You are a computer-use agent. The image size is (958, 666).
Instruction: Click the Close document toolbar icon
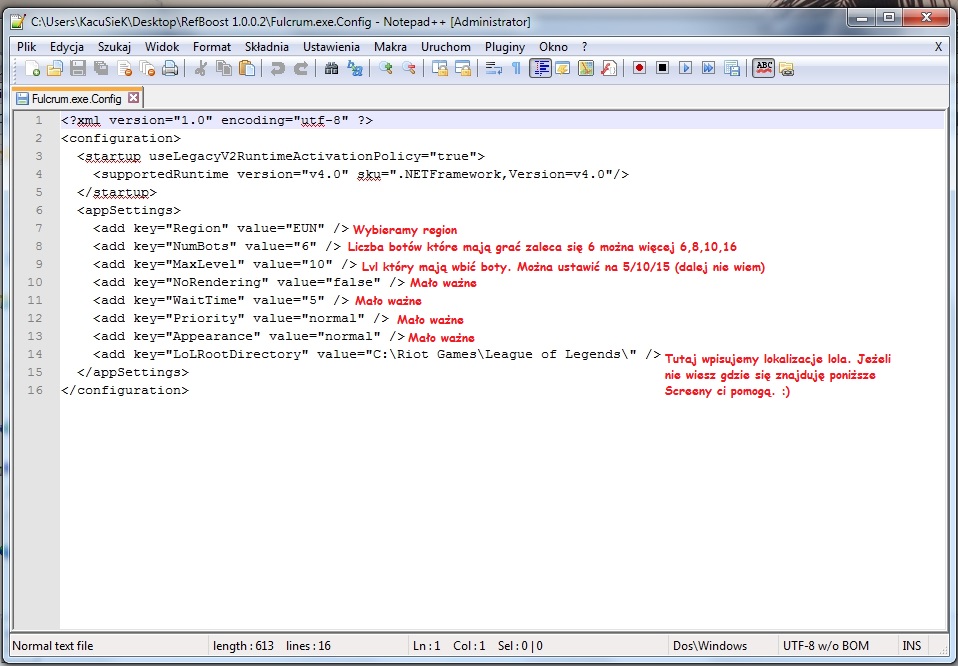click(x=124, y=68)
